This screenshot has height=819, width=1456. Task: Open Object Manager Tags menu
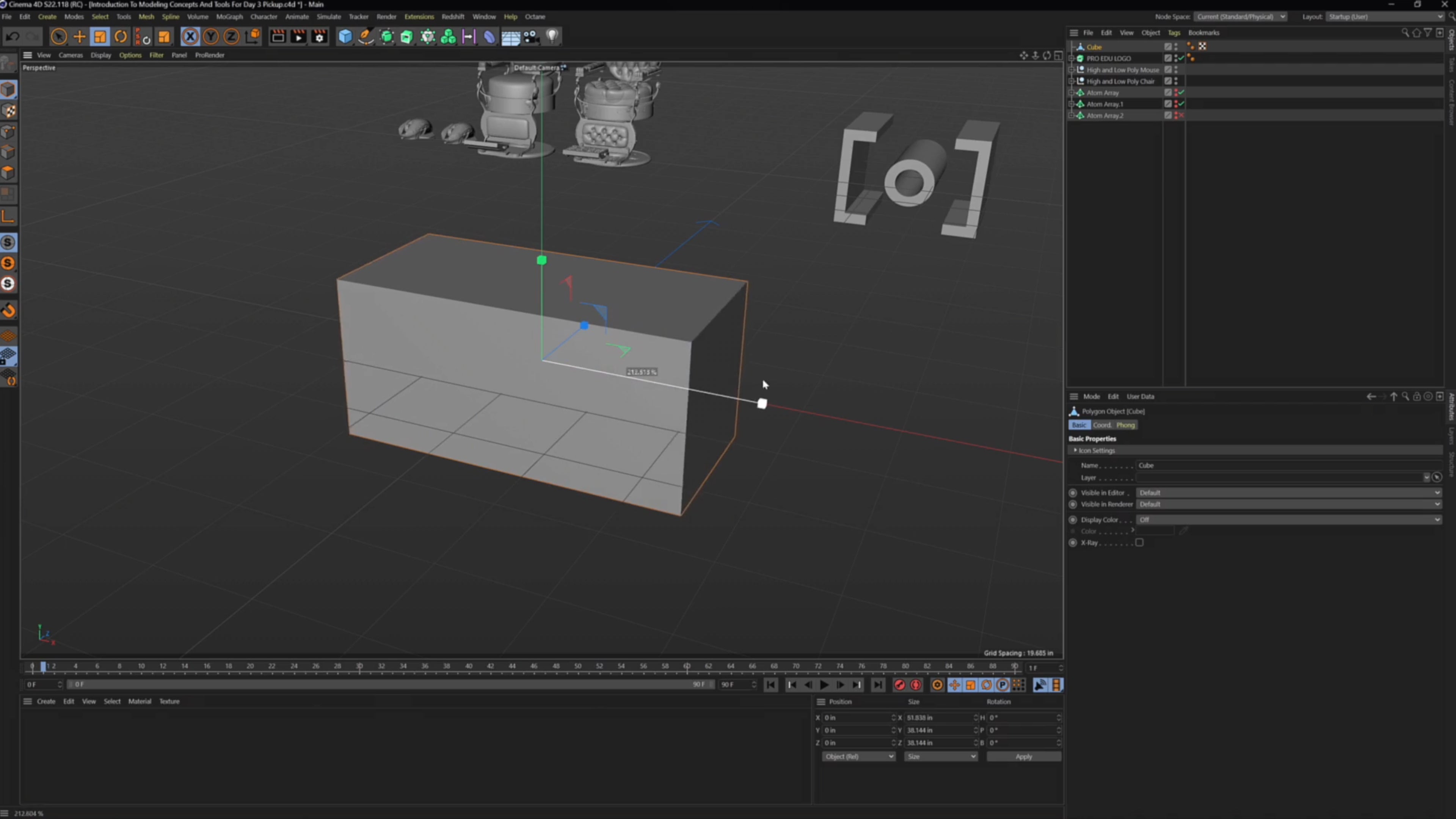(1174, 33)
